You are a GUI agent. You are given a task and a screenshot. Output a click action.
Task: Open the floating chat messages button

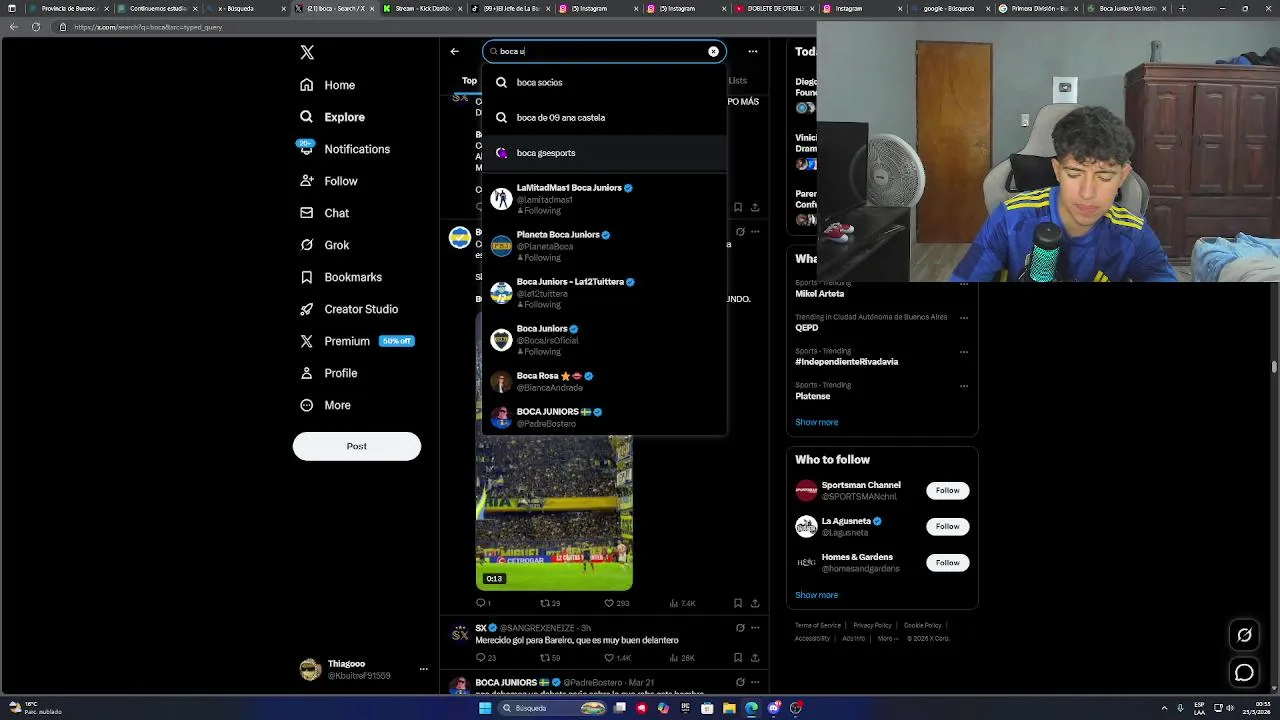(1244, 673)
